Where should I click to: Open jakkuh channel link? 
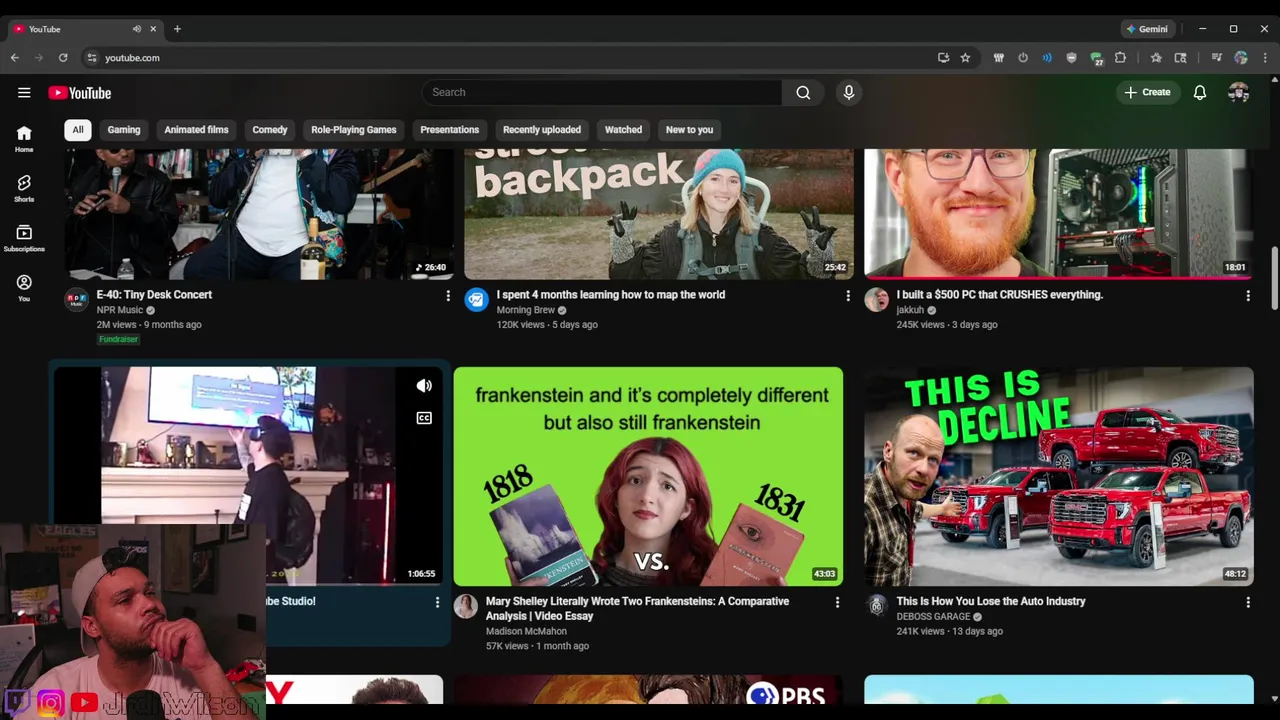(x=911, y=310)
